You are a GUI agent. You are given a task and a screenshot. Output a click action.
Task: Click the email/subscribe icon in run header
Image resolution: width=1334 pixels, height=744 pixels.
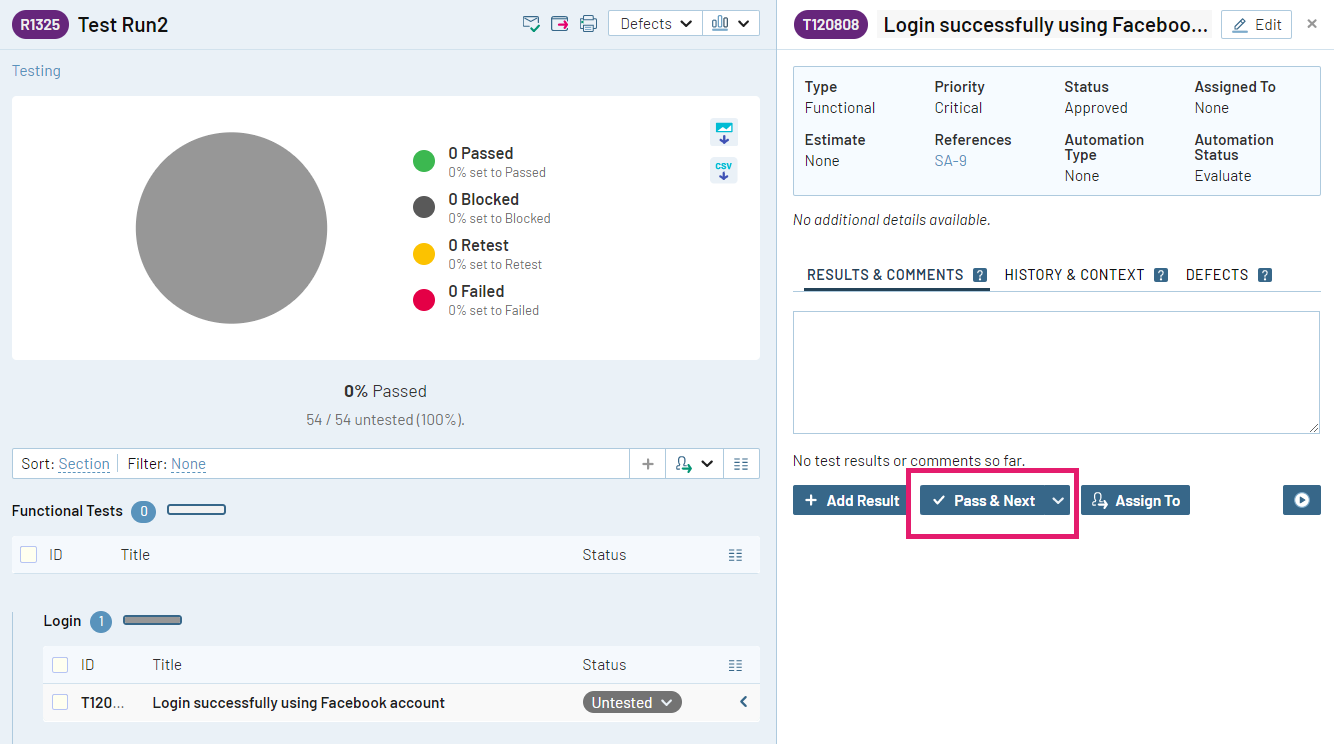coord(531,24)
